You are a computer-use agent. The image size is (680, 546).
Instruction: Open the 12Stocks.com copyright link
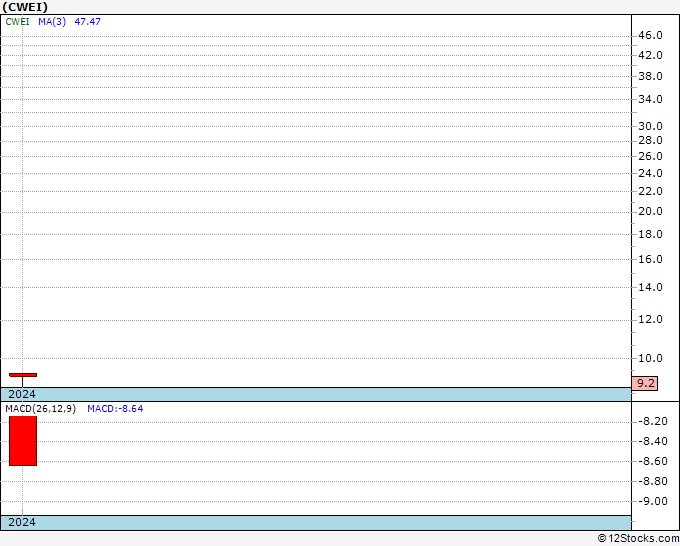(x=638, y=539)
